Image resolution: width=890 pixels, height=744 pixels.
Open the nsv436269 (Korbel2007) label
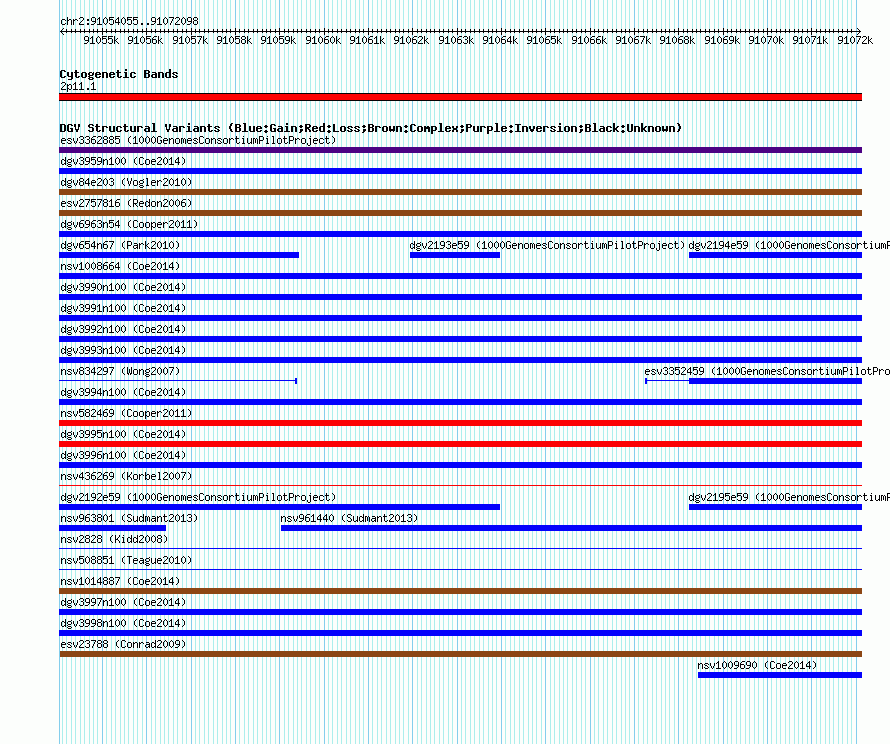click(x=126, y=476)
